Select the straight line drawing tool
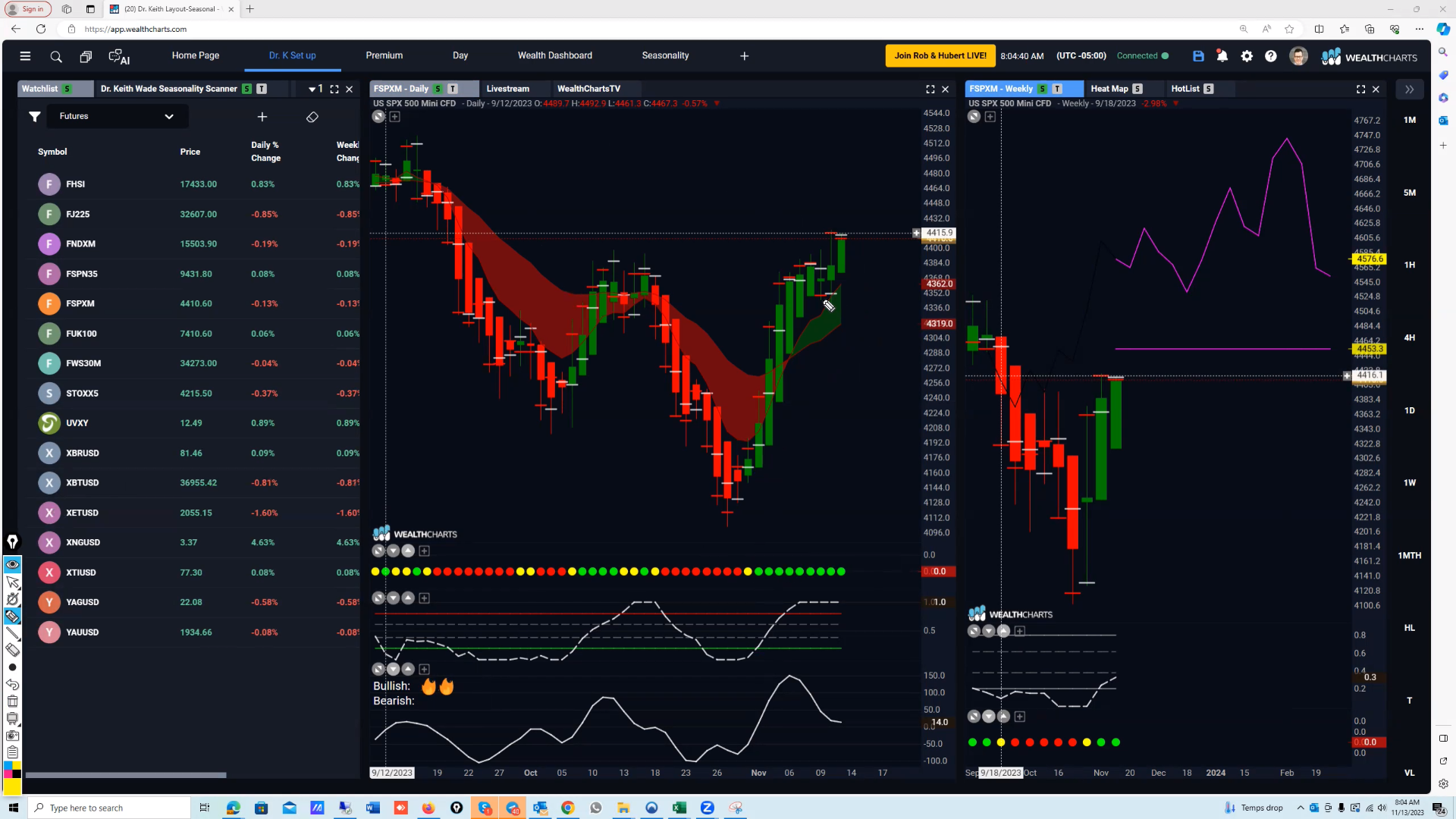This screenshot has width=1456, height=819. click(12, 633)
